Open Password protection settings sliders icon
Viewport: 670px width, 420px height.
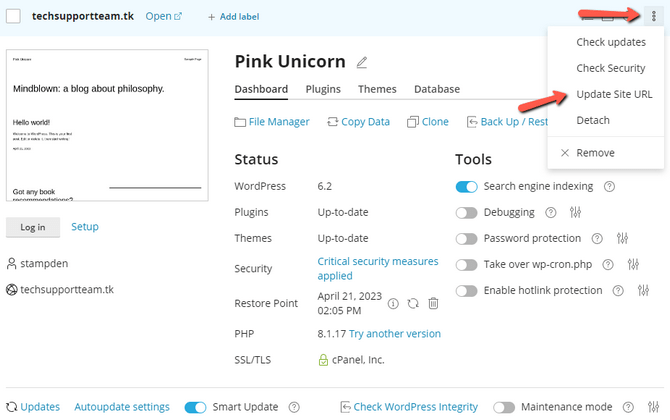point(622,238)
